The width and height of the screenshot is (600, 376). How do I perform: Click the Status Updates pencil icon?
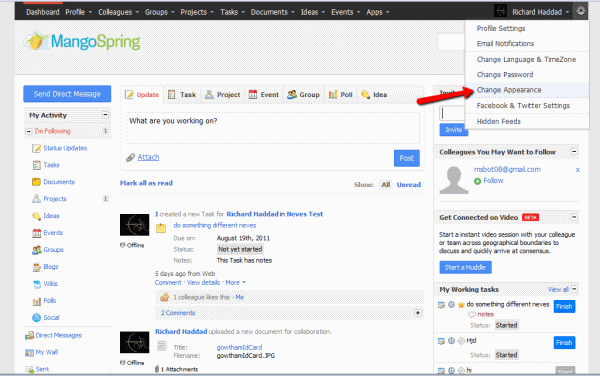36,148
